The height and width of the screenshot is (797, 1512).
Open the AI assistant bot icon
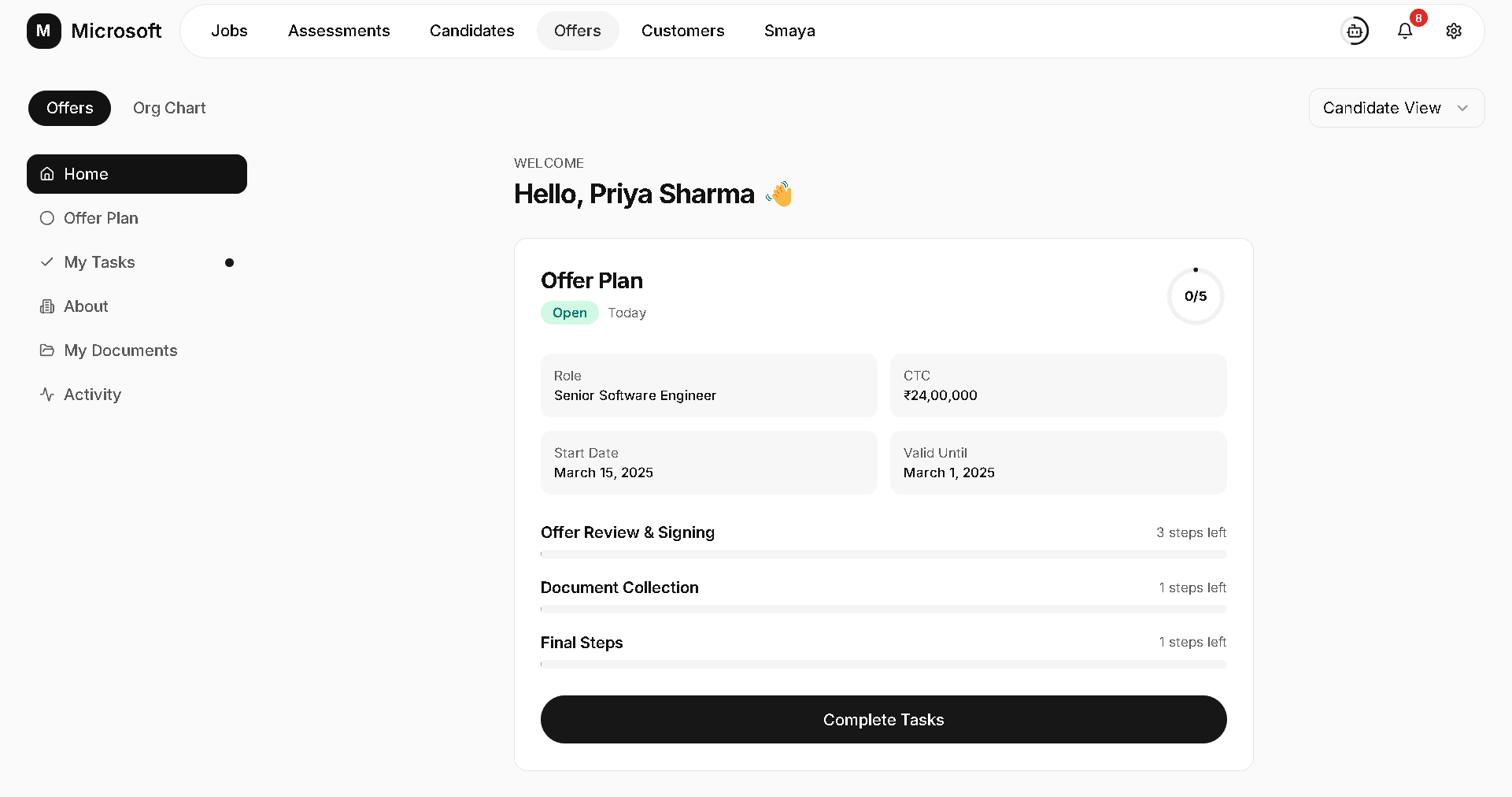click(1355, 31)
